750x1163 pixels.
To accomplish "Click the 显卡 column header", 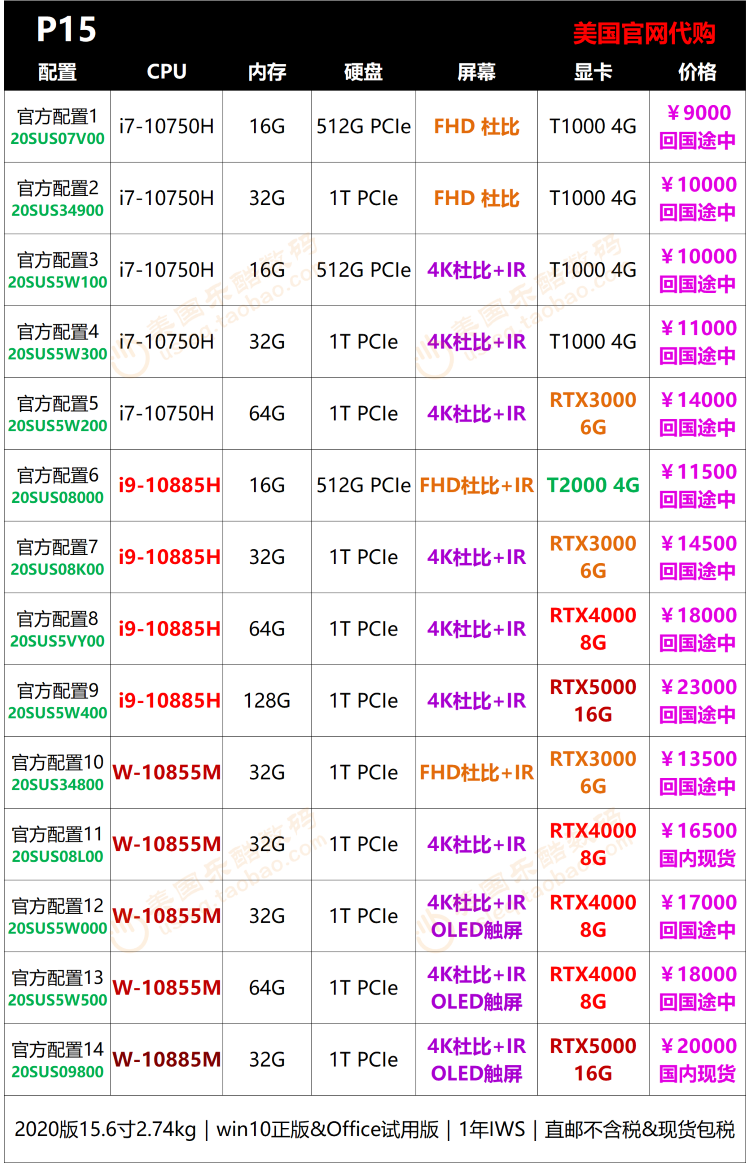I will pos(593,72).
